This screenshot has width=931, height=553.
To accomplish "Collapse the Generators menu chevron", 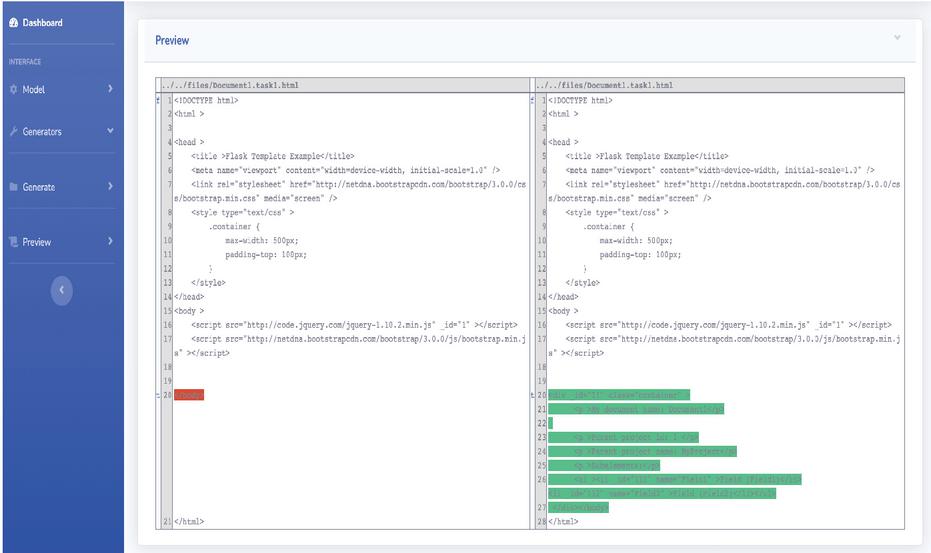I will [x=110, y=131].
